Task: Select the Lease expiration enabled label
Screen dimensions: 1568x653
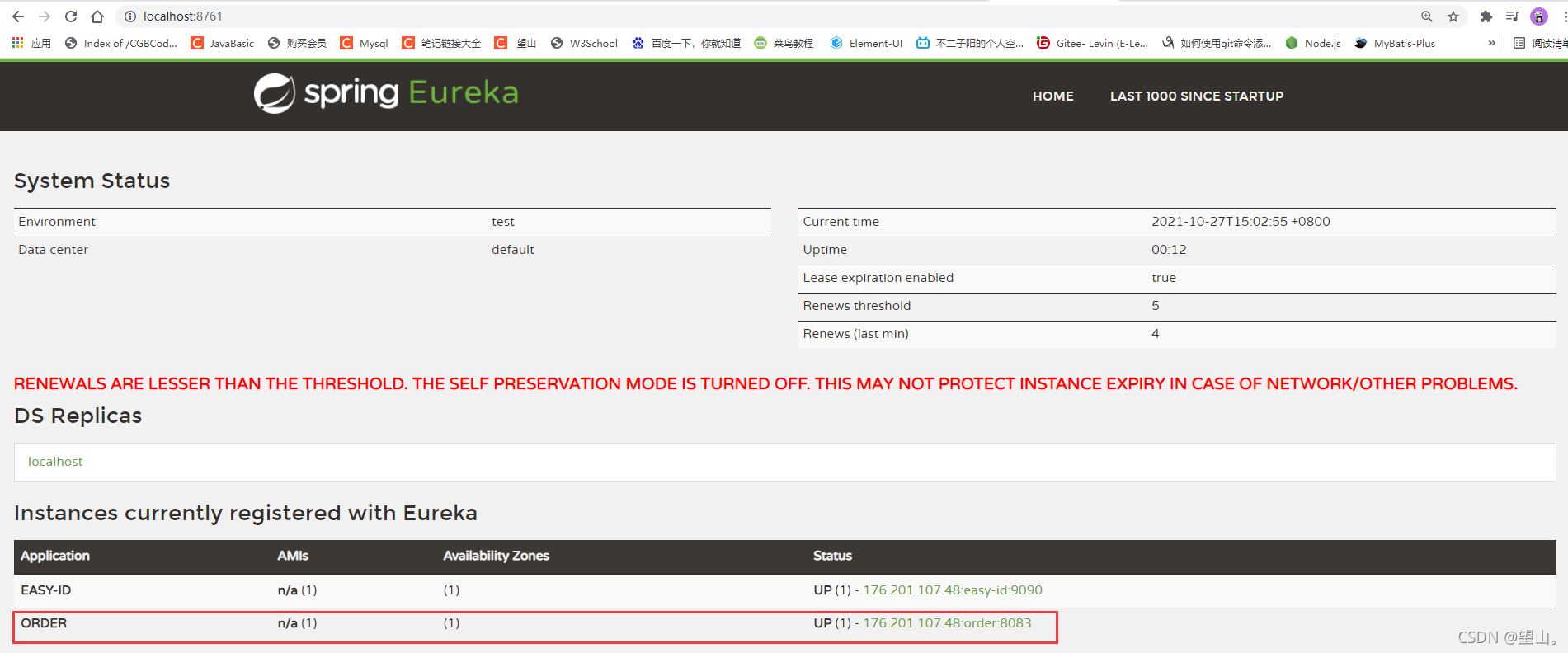Action: click(878, 278)
